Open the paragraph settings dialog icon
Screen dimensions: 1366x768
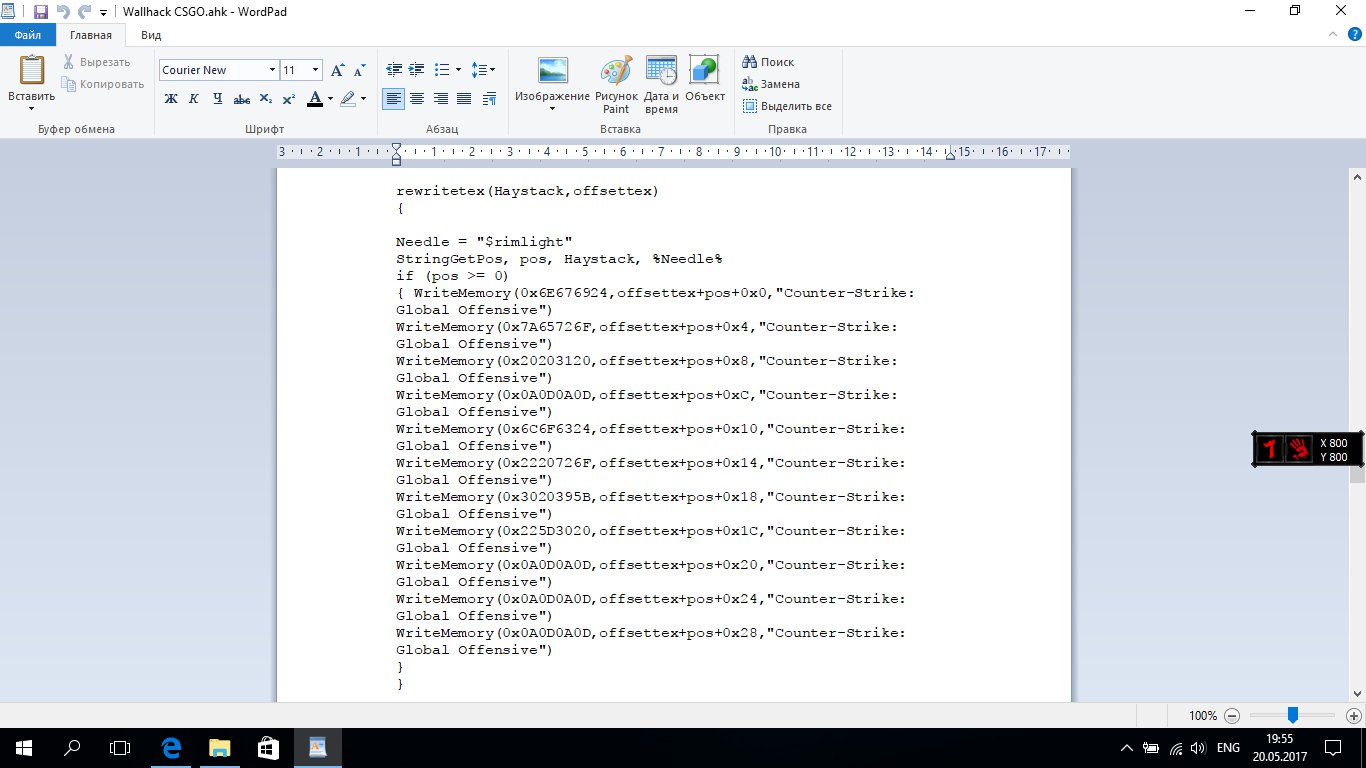point(489,99)
